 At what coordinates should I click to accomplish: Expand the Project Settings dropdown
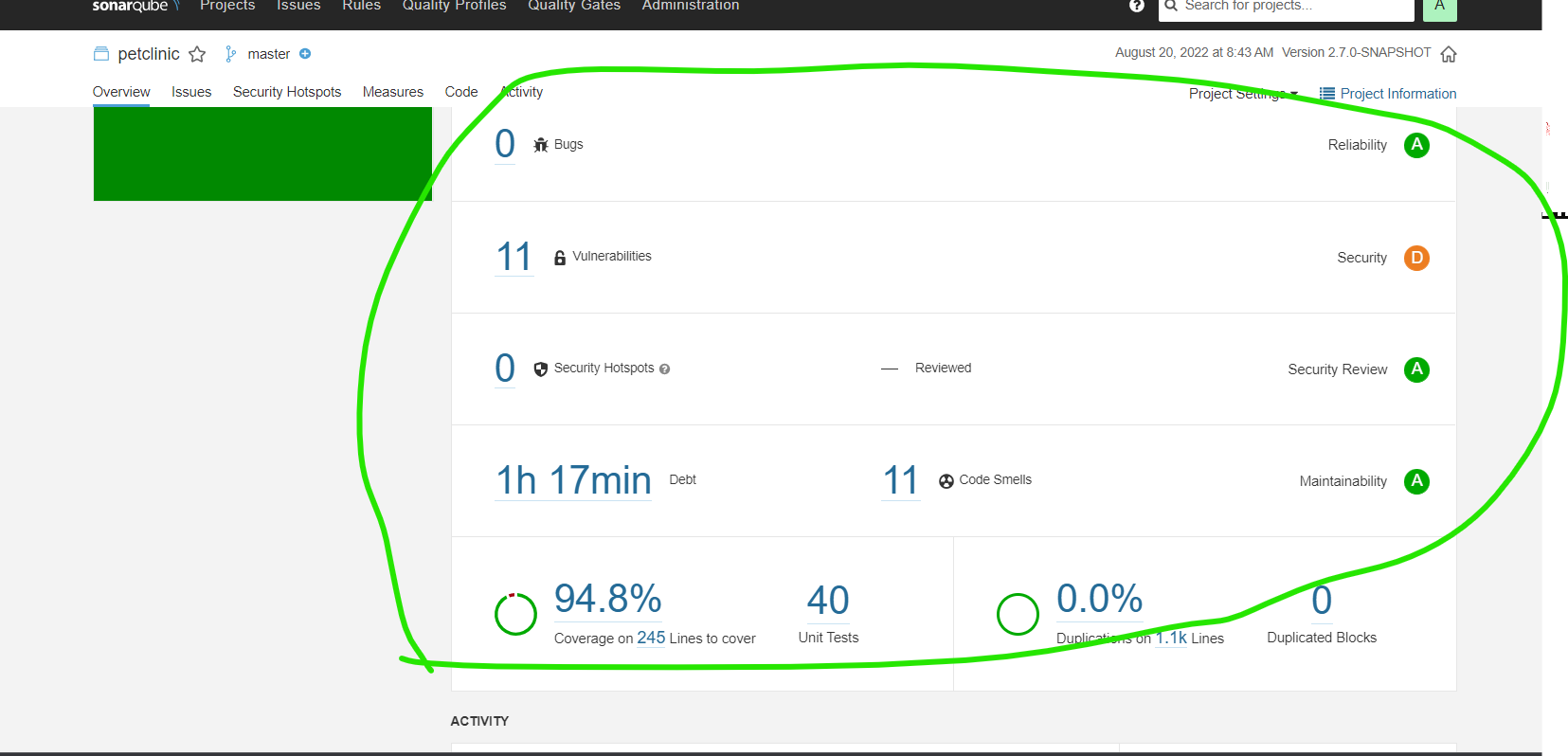click(x=1243, y=94)
